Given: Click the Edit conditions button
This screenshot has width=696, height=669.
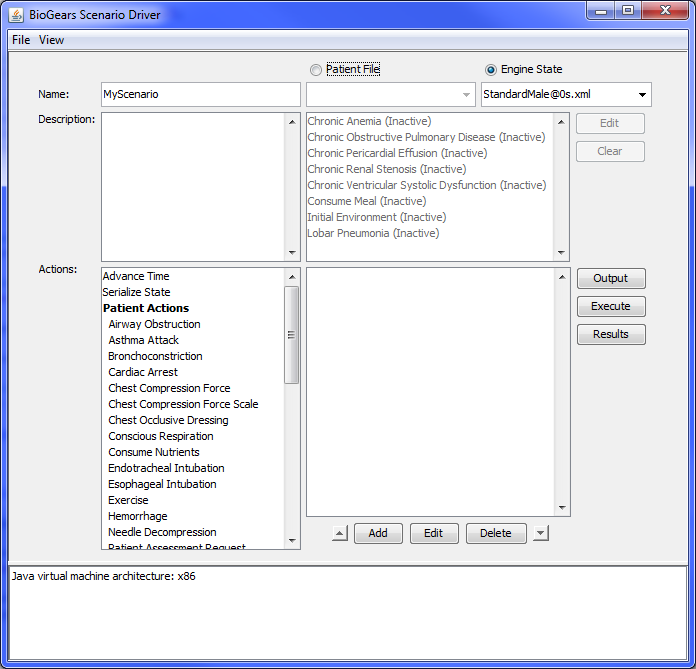Looking at the screenshot, I should [610, 123].
